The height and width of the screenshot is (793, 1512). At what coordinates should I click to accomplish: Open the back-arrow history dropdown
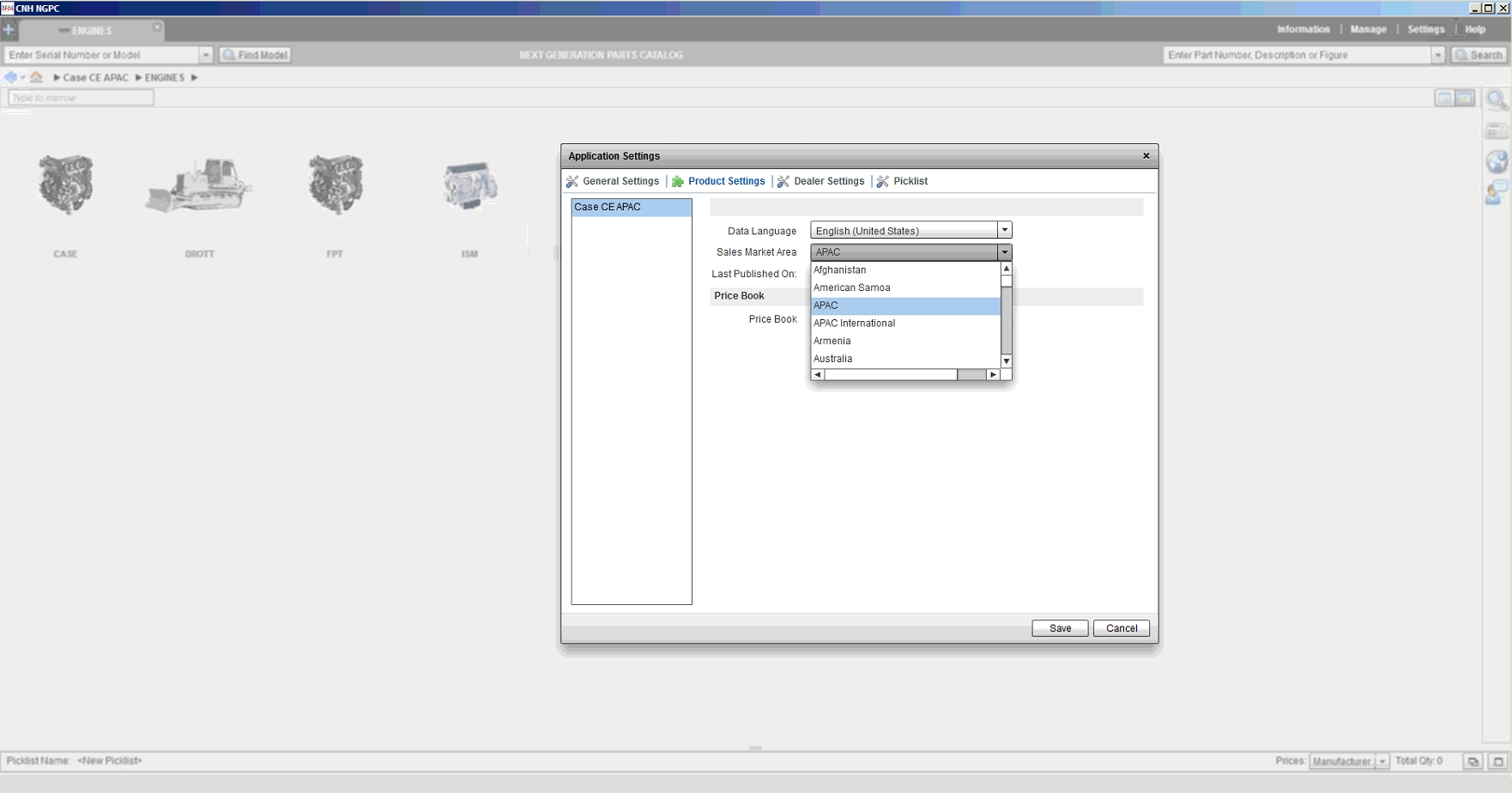pos(22,77)
